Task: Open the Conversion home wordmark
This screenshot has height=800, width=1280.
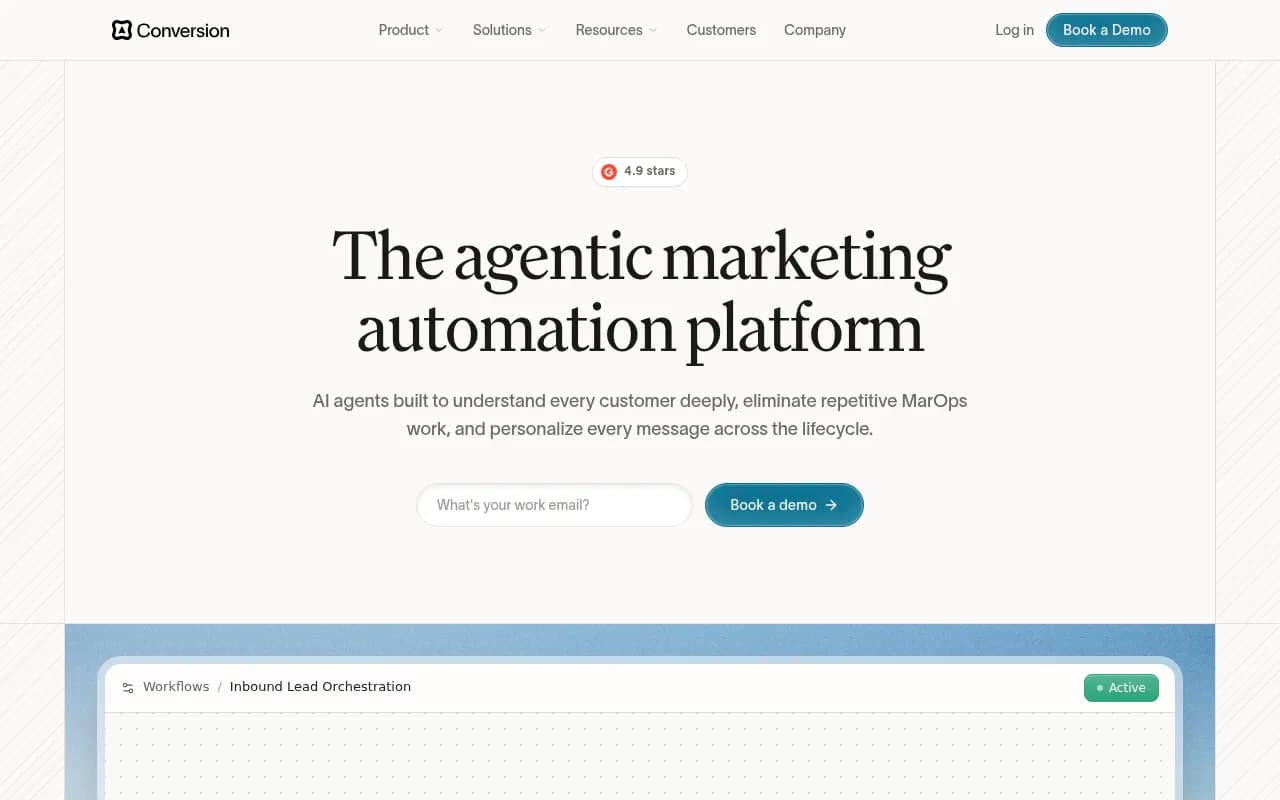Action: [183, 30]
